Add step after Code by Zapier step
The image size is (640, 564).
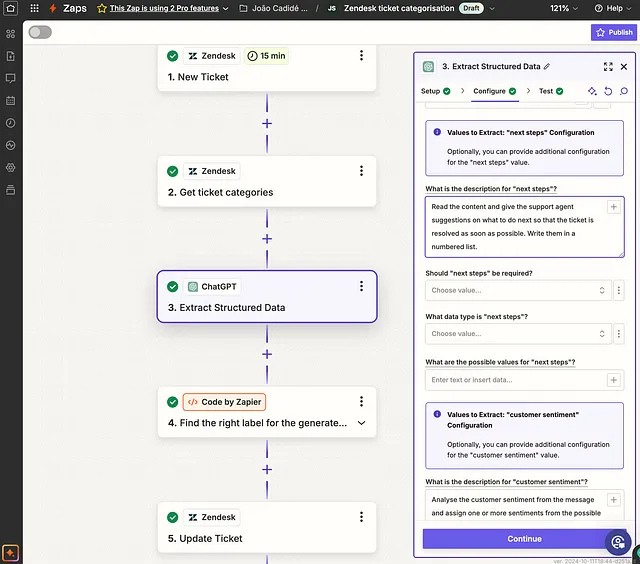pyautogui.click(x=267, y=470)
